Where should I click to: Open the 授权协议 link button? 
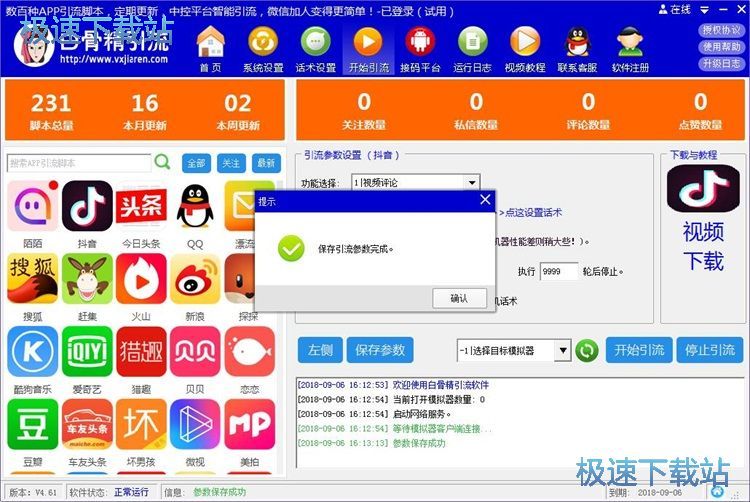point(721,30)
